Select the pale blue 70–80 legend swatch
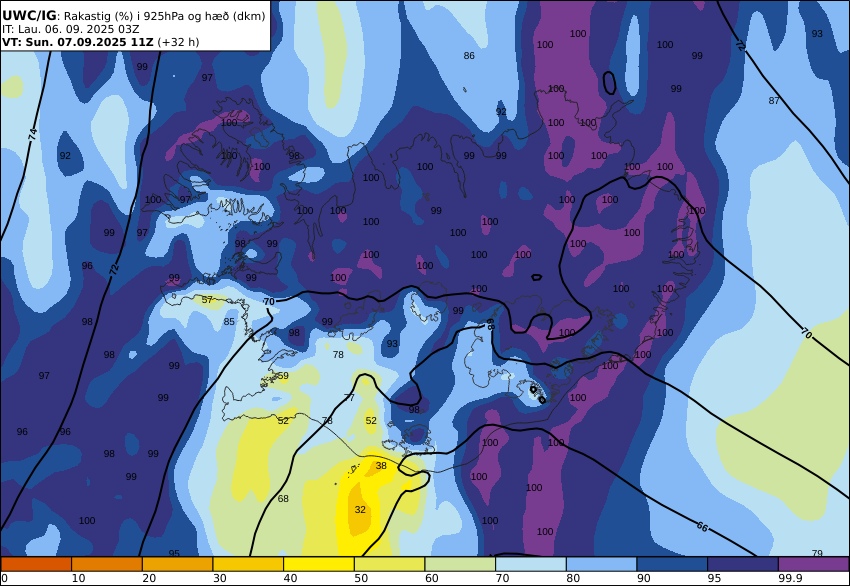850x586 pixels. [531, 564]
